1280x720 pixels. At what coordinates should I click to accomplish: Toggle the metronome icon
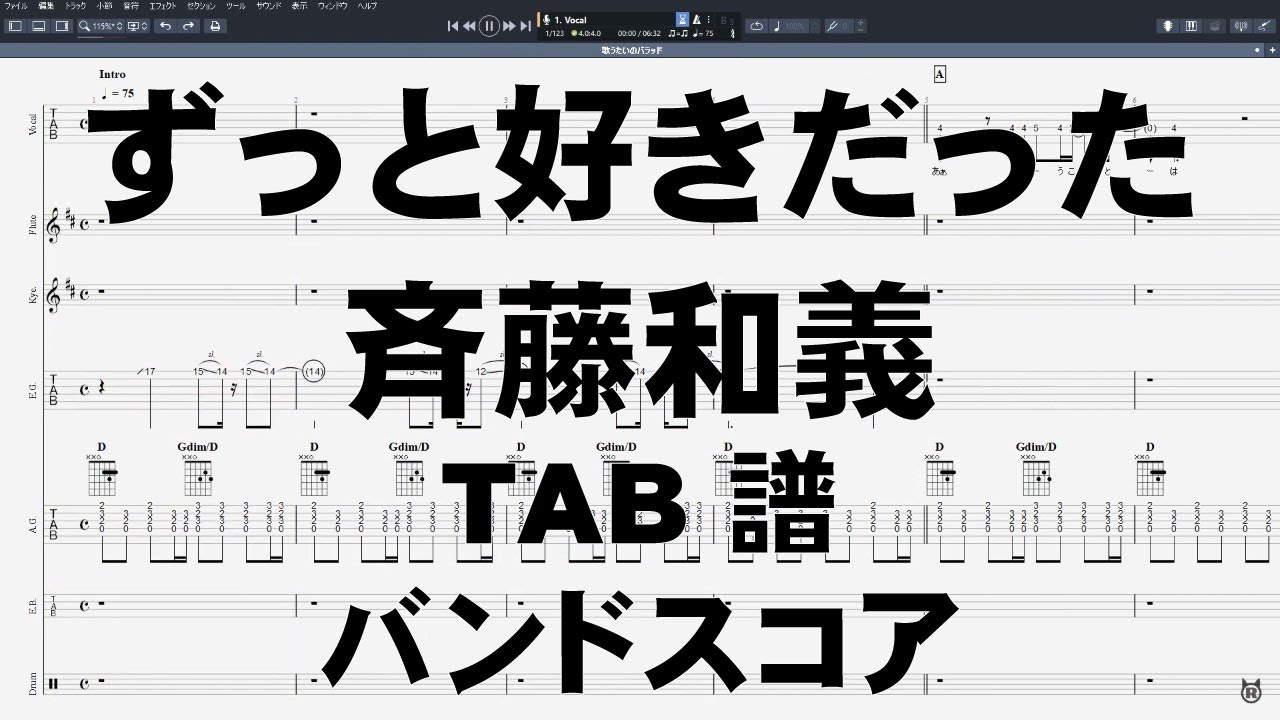point(697,19)
